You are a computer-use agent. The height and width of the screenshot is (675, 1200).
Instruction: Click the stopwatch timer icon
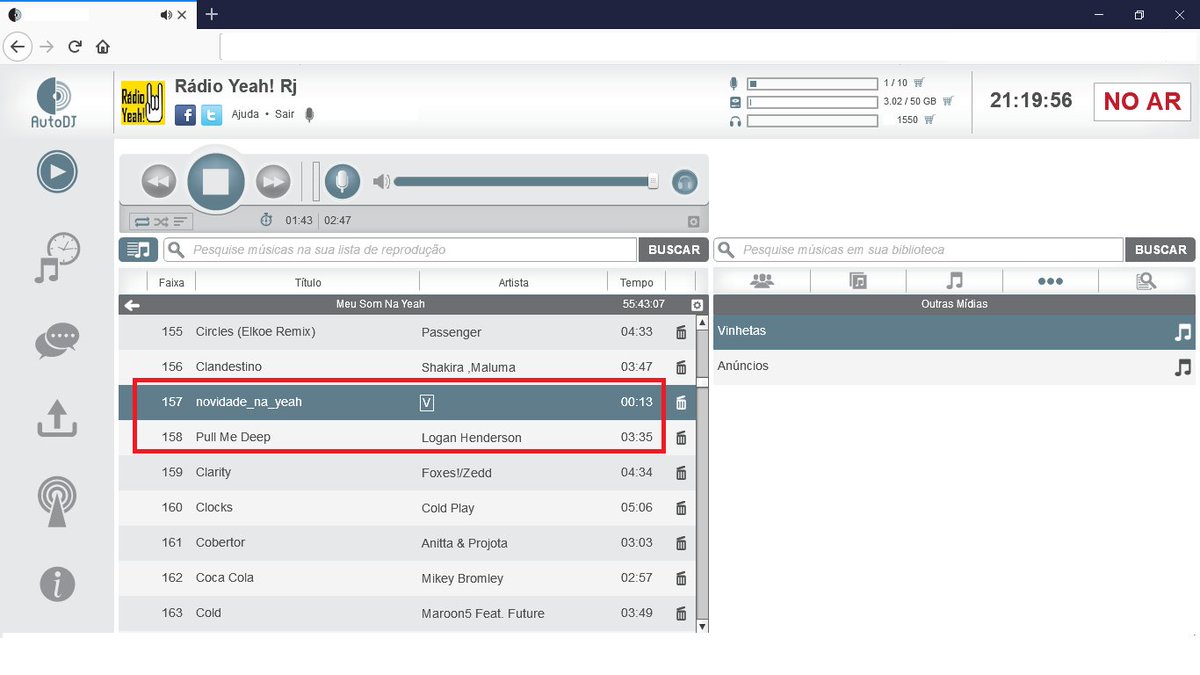[266, 220]
